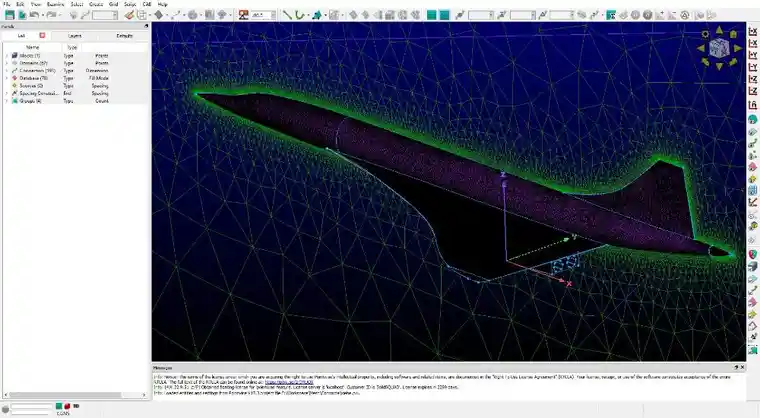The height and width of the screenshot is (418, 760).
Task: Click the light bulb icon in toolbar
Action: click(74, 15)
